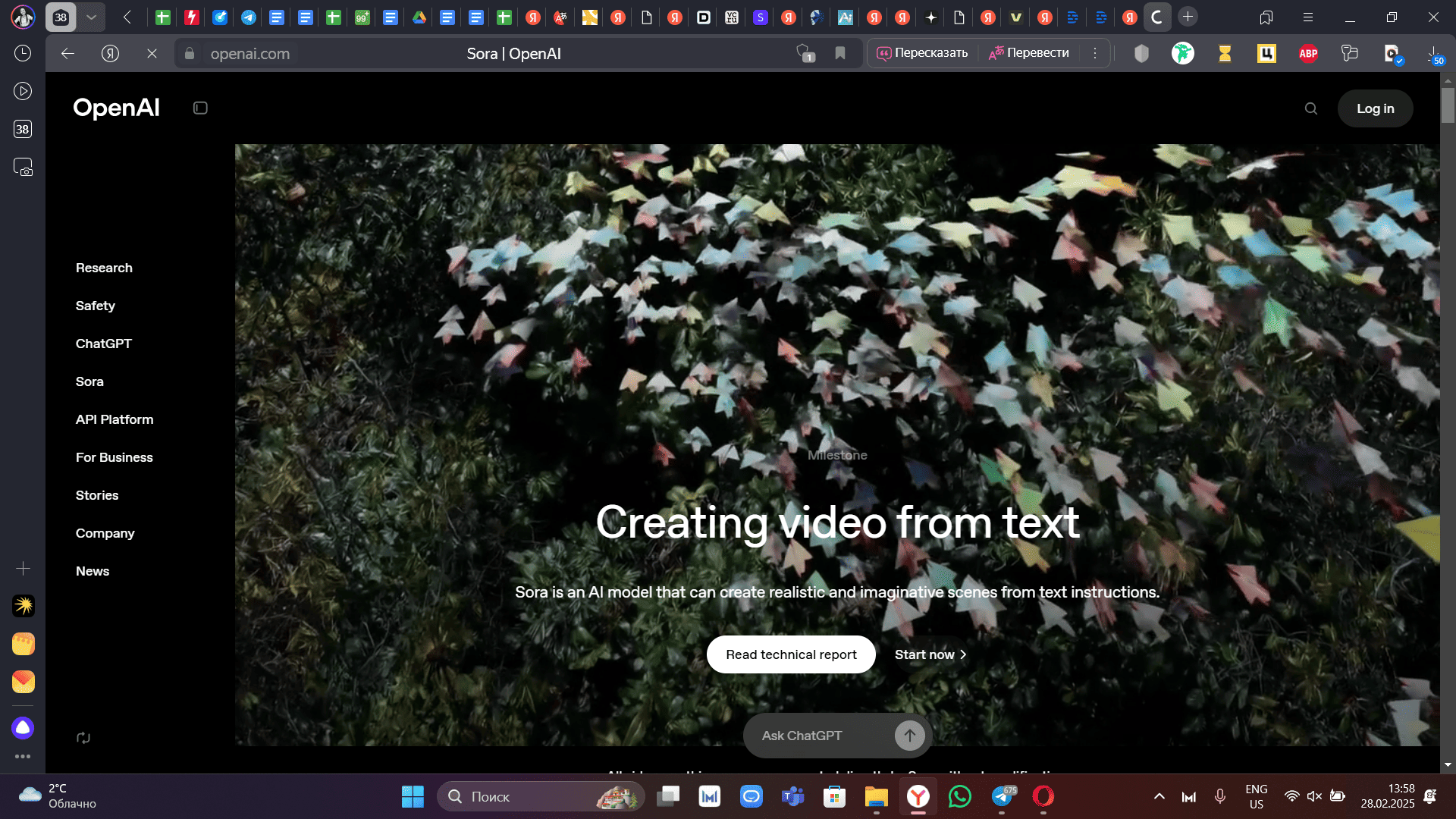Open the translator panel more options menu
The width and height of the screenshot is (1456, 819).
coord(1094,53)
